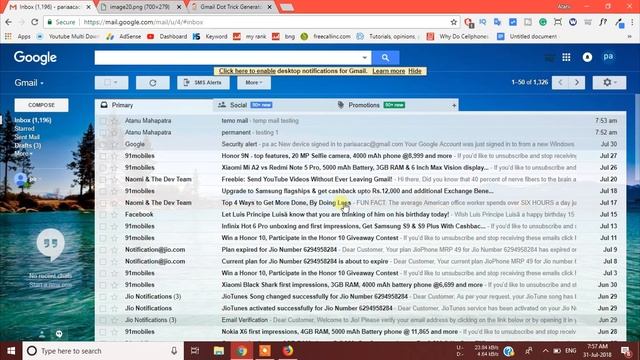The height and width of the screenshot is (360, 640).
Task: Open the Sent Mail folder
Action: 27,137
